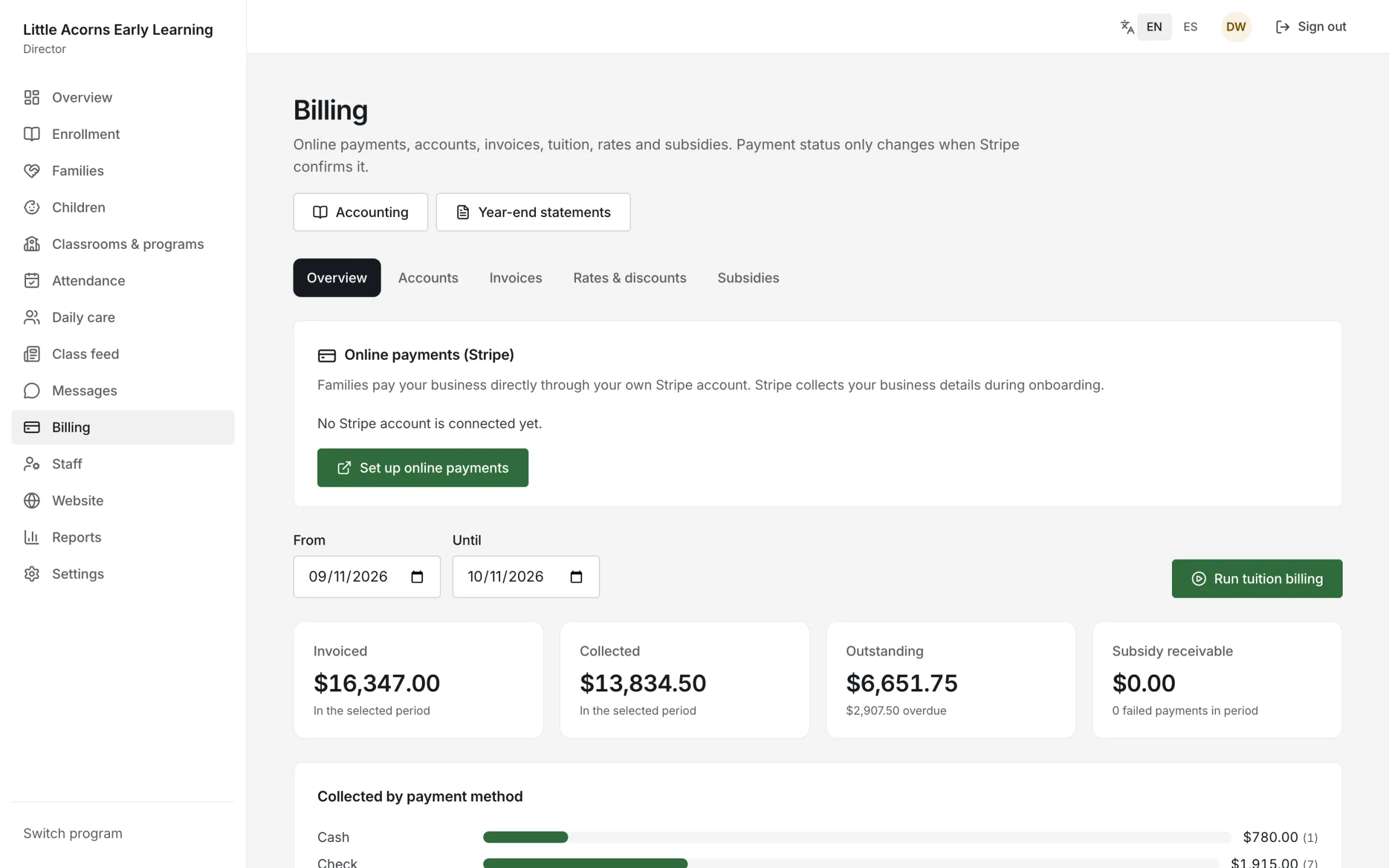Click the Outstanding $6,651.75 amount
Viewport: 1389px width, 868px height.
(x=902, y=683)
